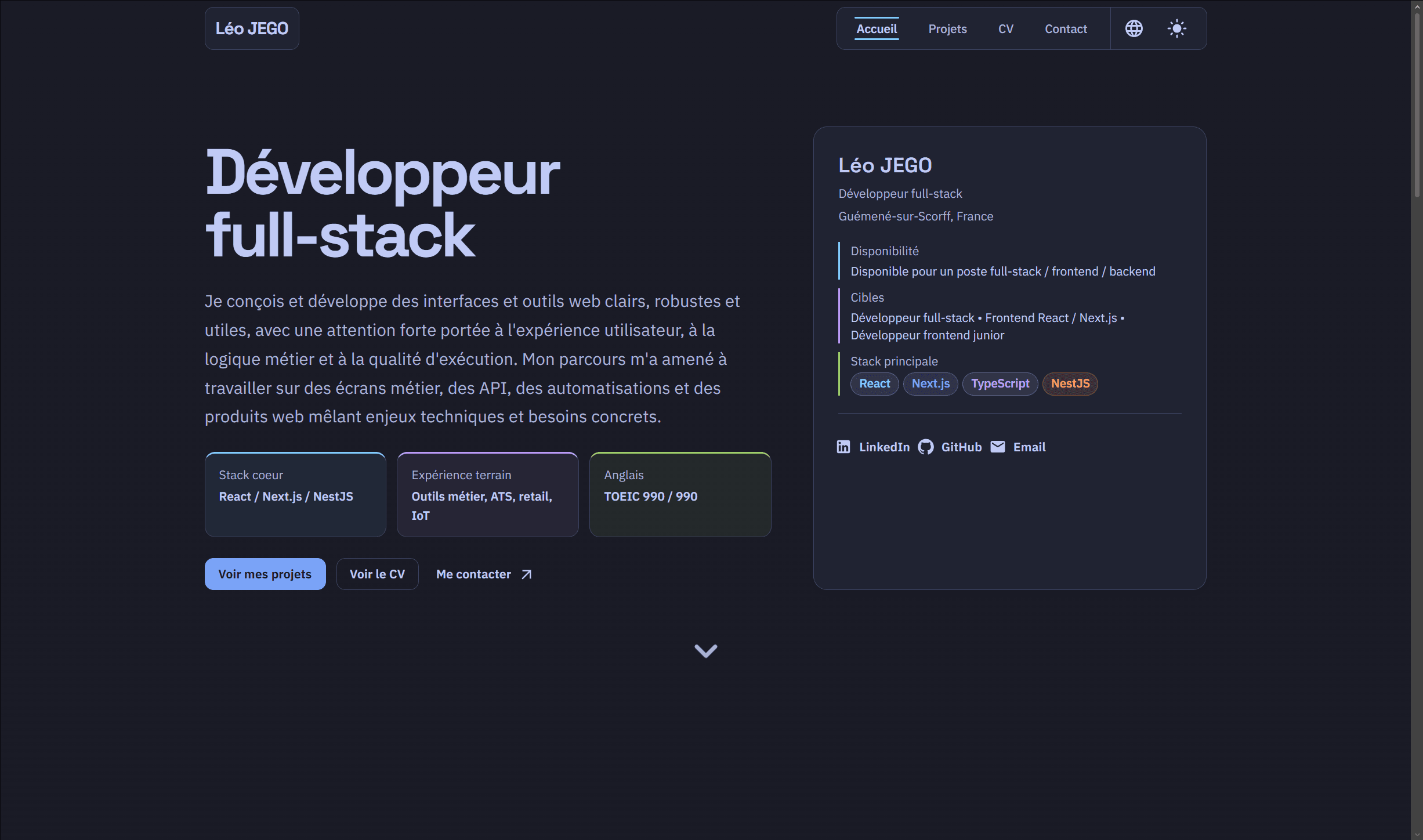Click the Léo JEGO name in profile card

[885, 165]
